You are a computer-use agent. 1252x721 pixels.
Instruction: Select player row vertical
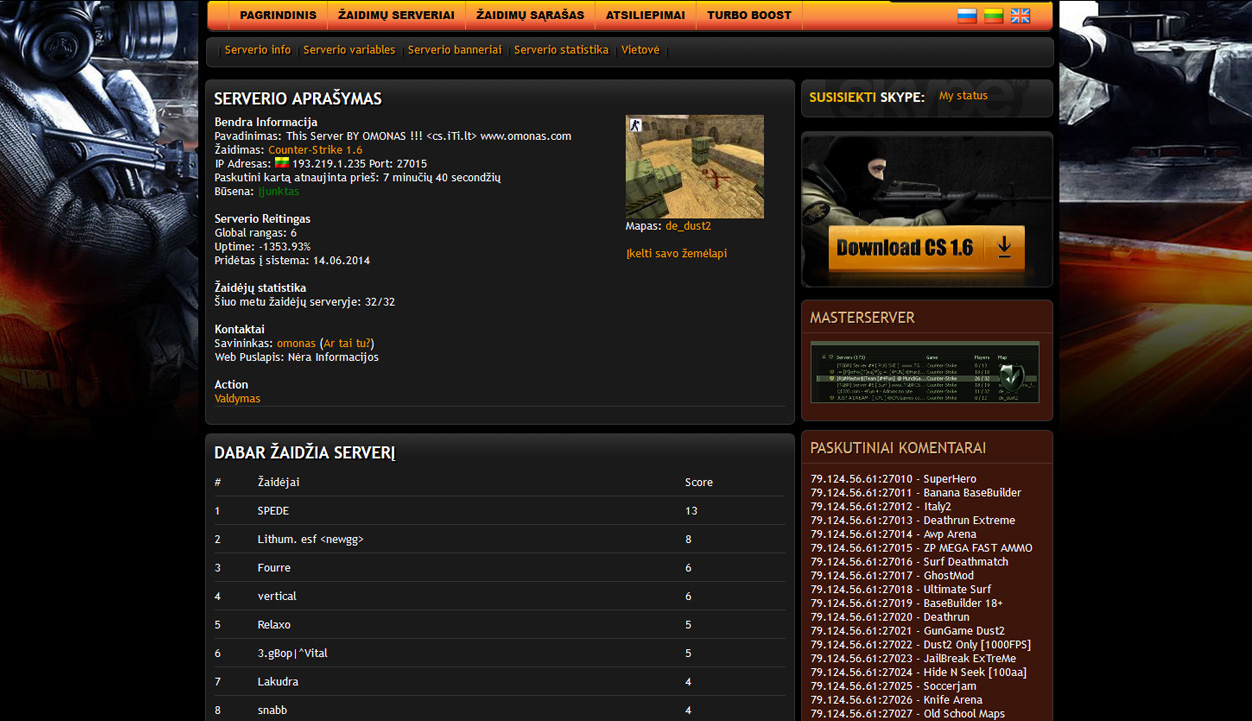500,596
